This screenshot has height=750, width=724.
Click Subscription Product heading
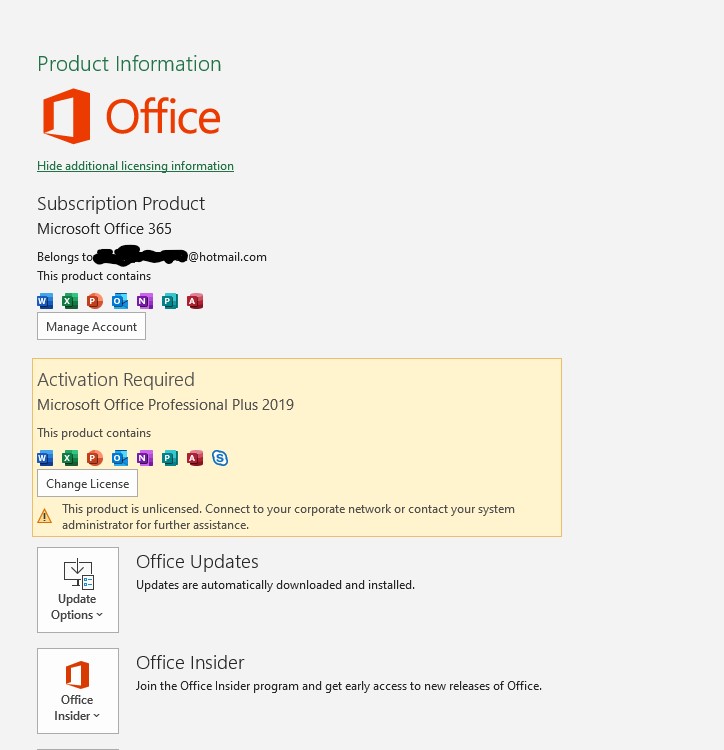click(x=121, y=204)
